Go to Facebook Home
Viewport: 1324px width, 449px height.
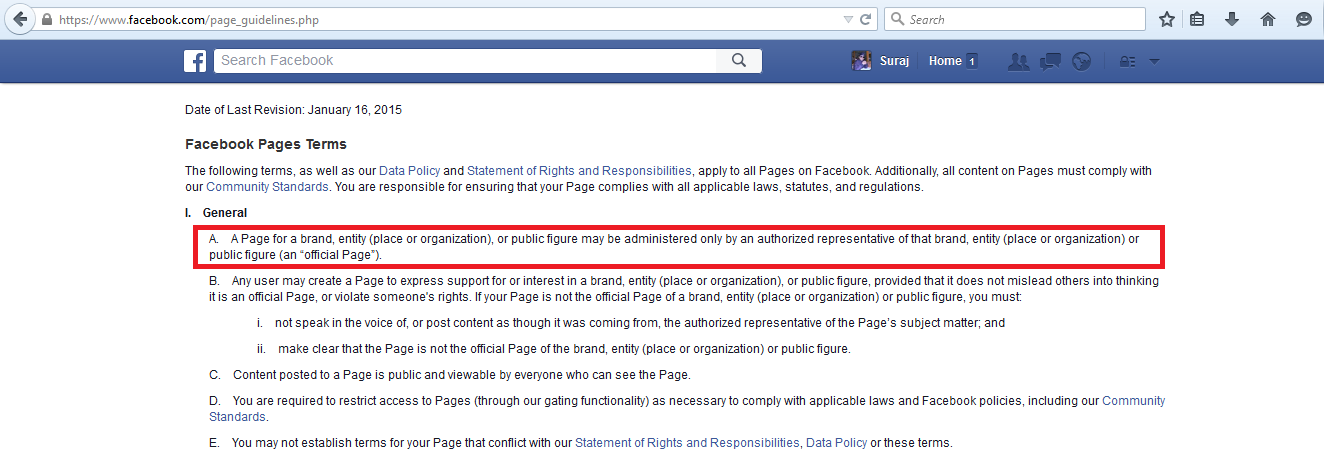coord(945,61)
